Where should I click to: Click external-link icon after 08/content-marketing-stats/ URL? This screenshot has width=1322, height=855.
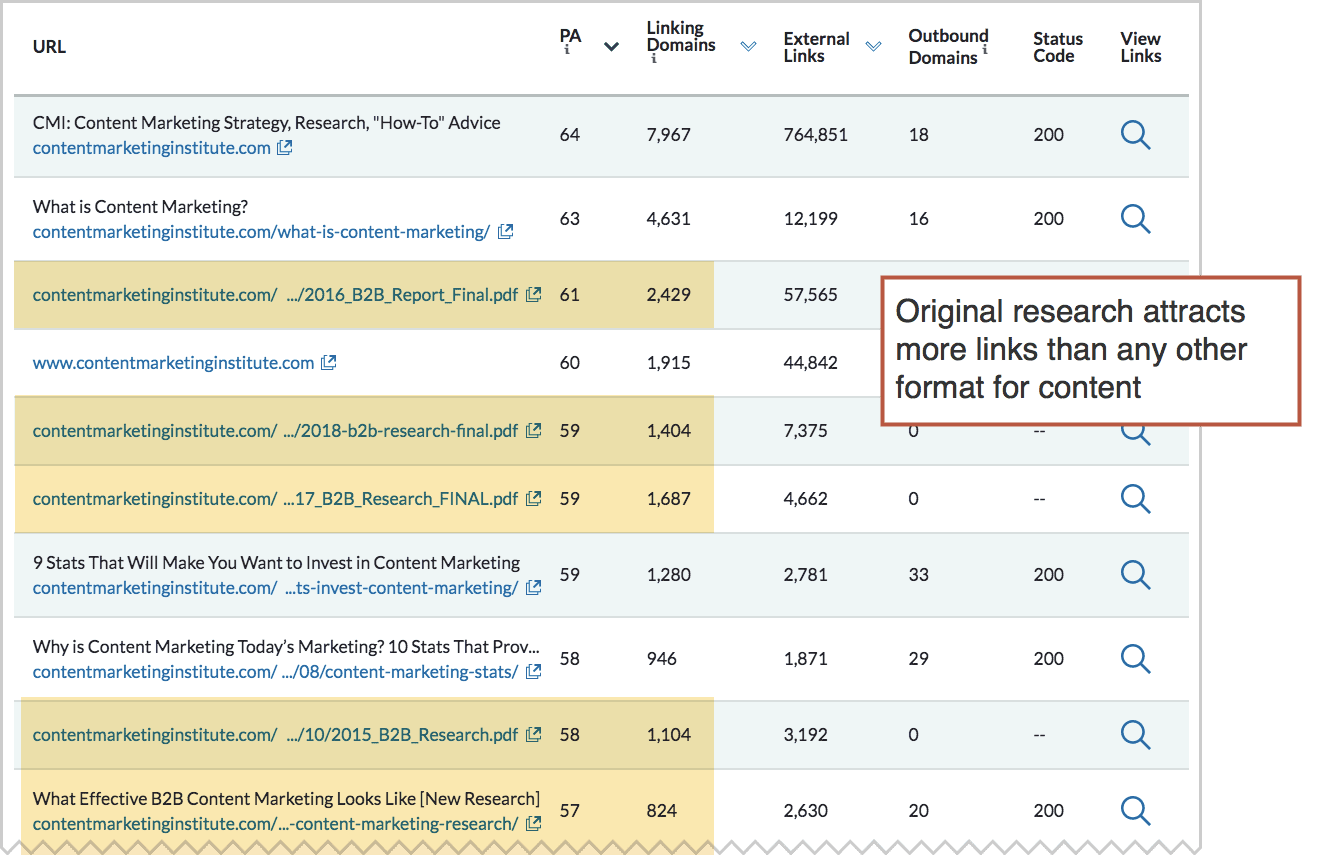pos(534,672)
